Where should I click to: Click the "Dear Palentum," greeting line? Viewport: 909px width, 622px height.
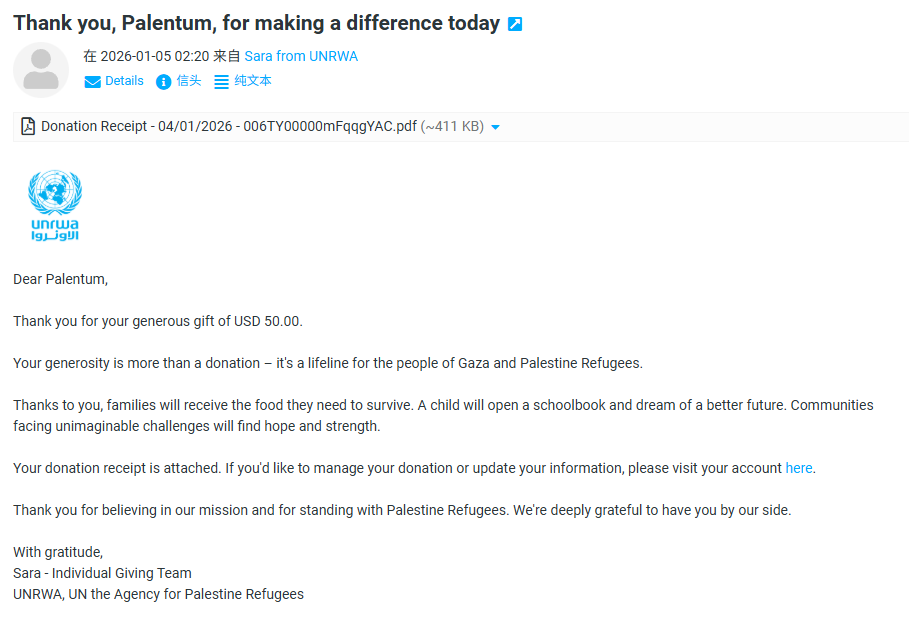pyautogui.click(x=60, y=279)
